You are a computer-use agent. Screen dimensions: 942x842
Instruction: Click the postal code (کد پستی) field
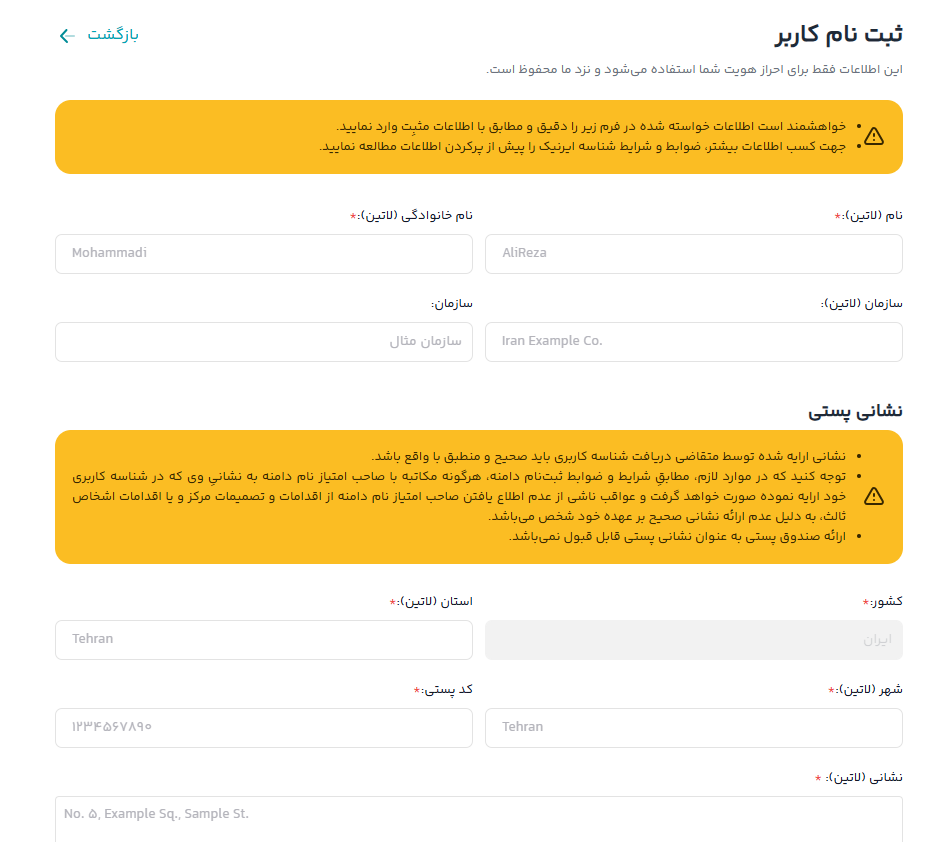pyautogui.click(x=264, y=728)
